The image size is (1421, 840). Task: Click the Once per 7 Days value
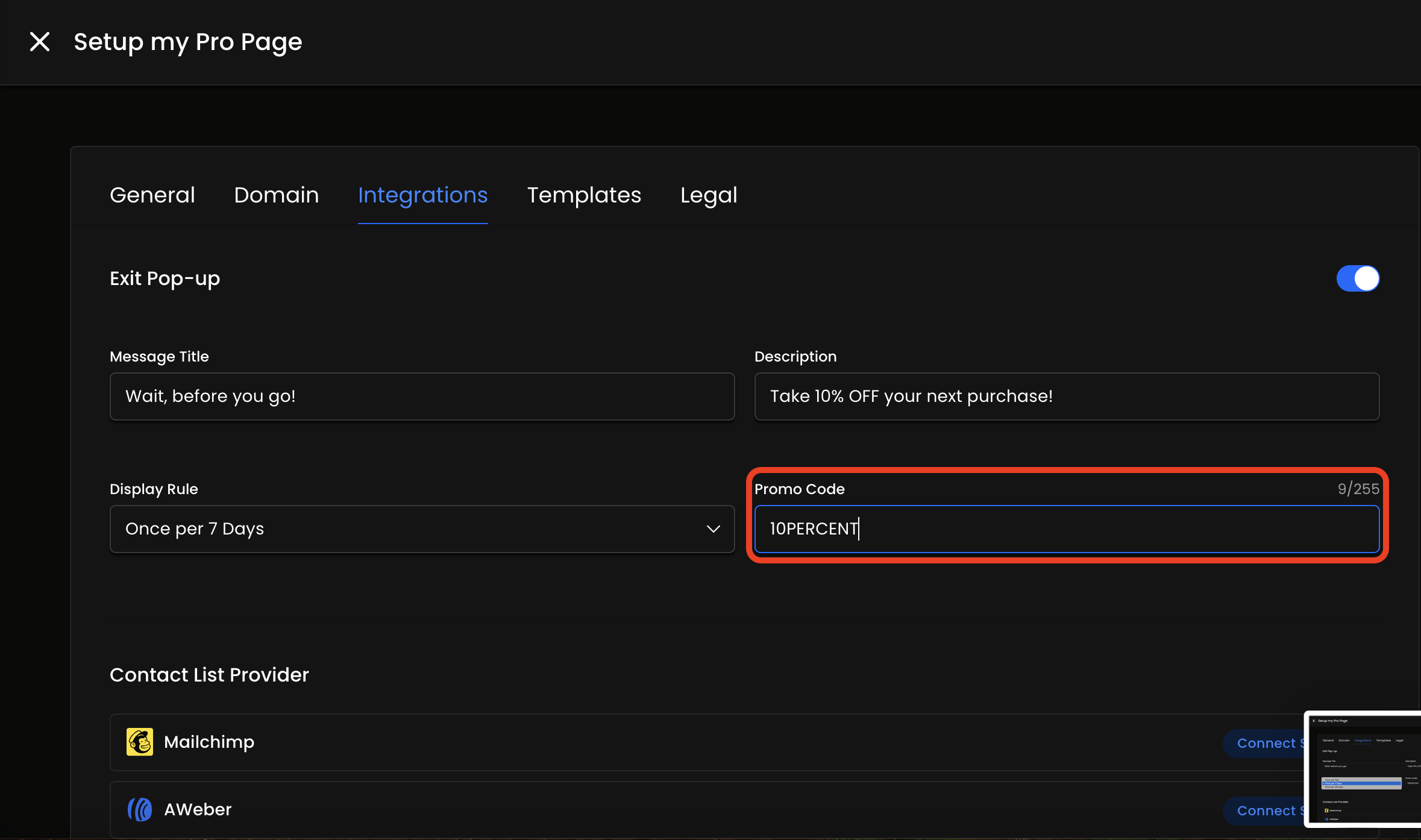click(x=195, y=529)
